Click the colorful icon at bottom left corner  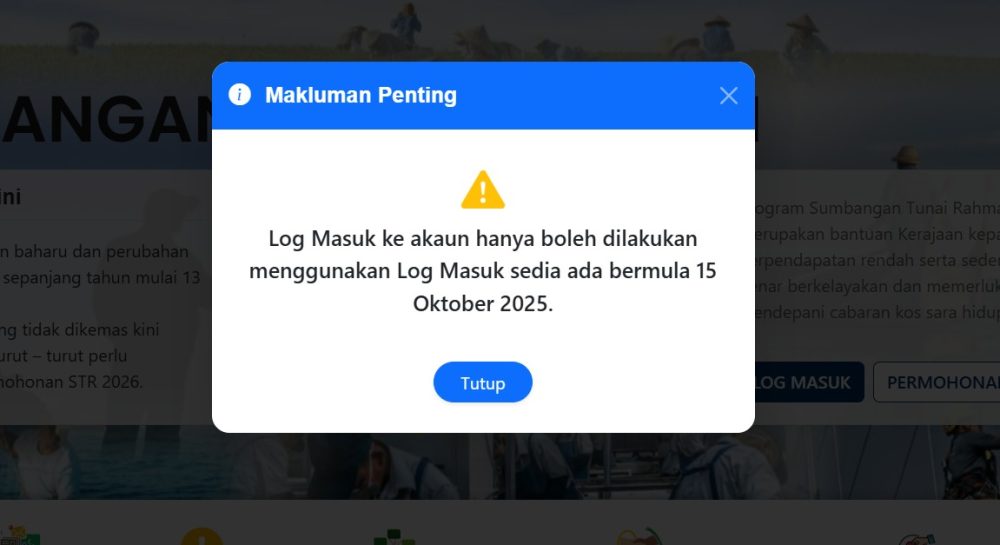(x=19, y=535)
